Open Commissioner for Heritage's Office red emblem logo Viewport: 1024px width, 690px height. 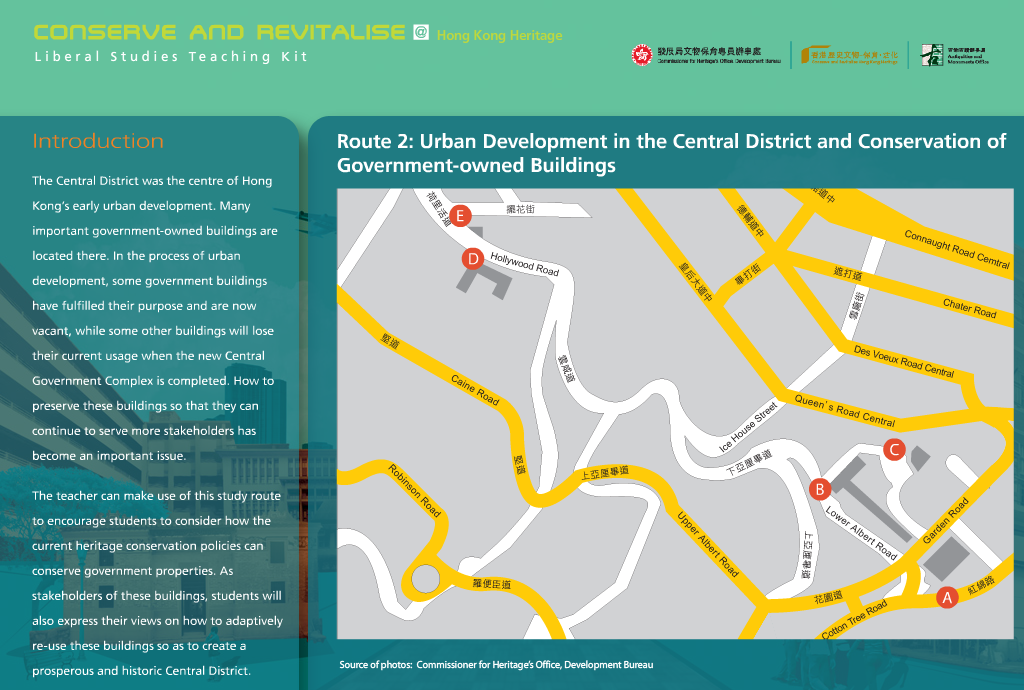pyautogui.click(x=641, y=55)
